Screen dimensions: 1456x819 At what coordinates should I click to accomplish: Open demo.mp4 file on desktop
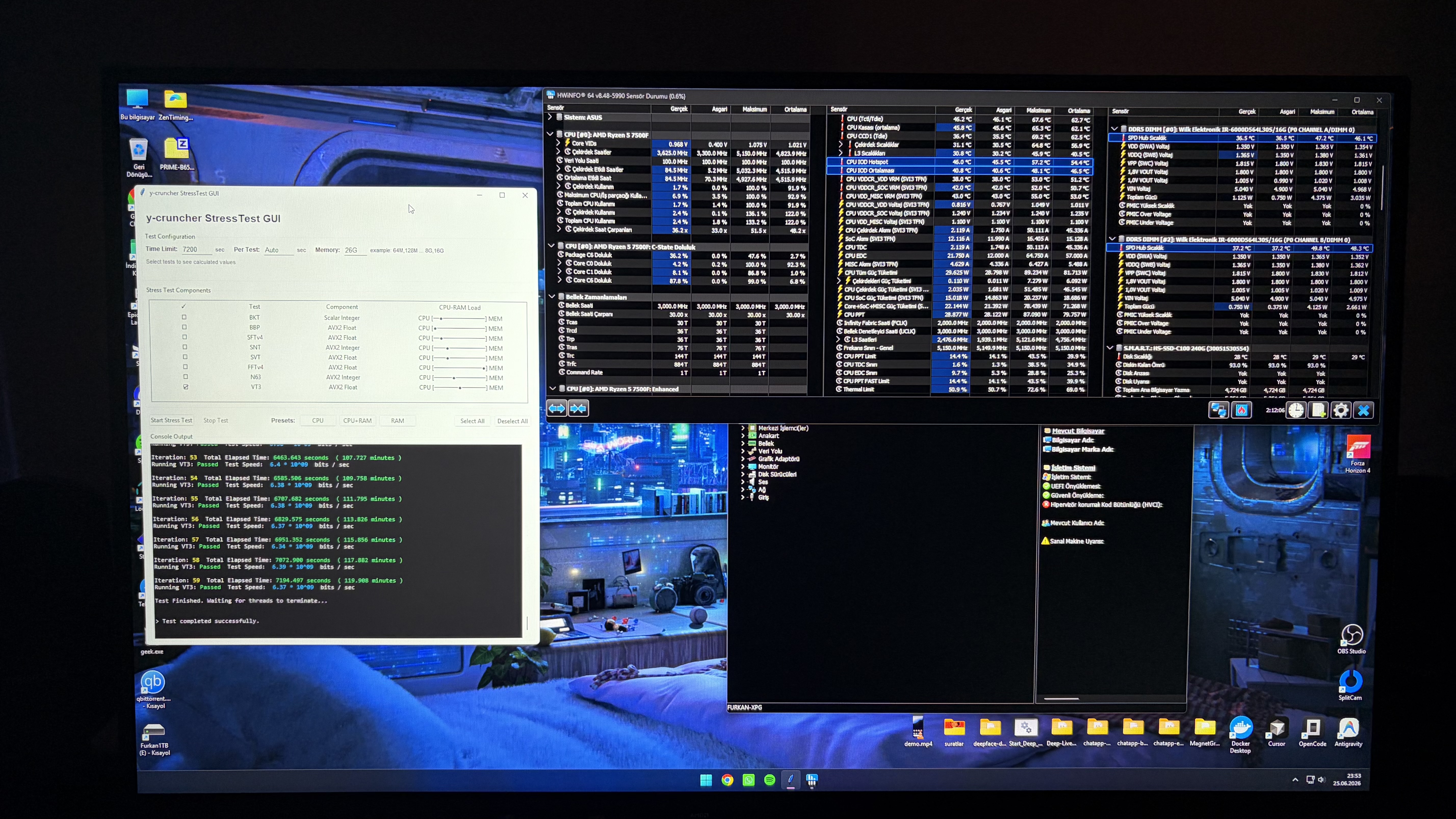tap(918, 731)
